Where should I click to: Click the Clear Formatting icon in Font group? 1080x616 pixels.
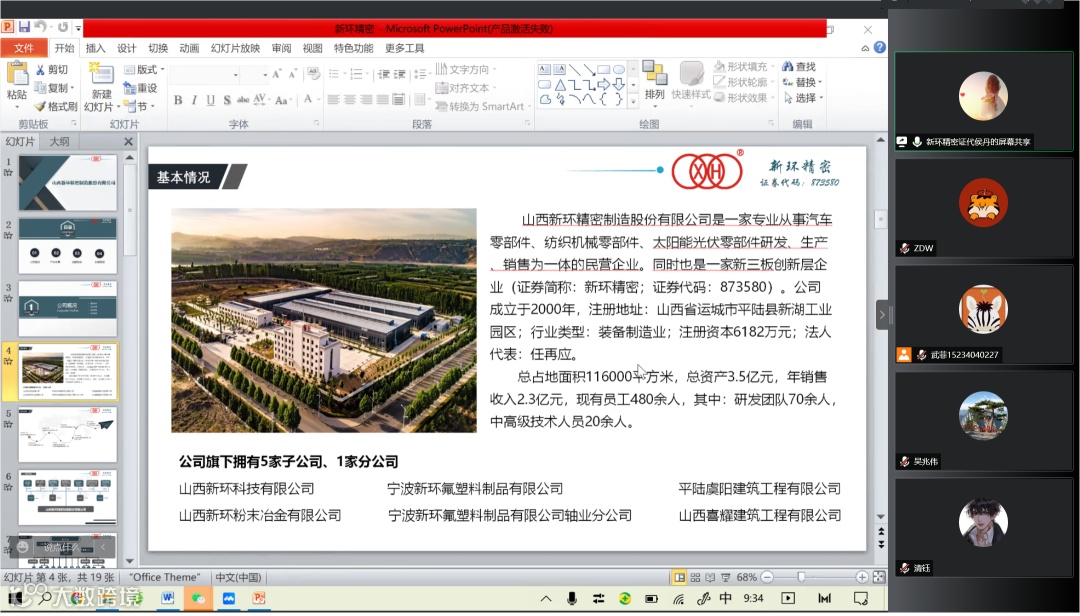313,73
